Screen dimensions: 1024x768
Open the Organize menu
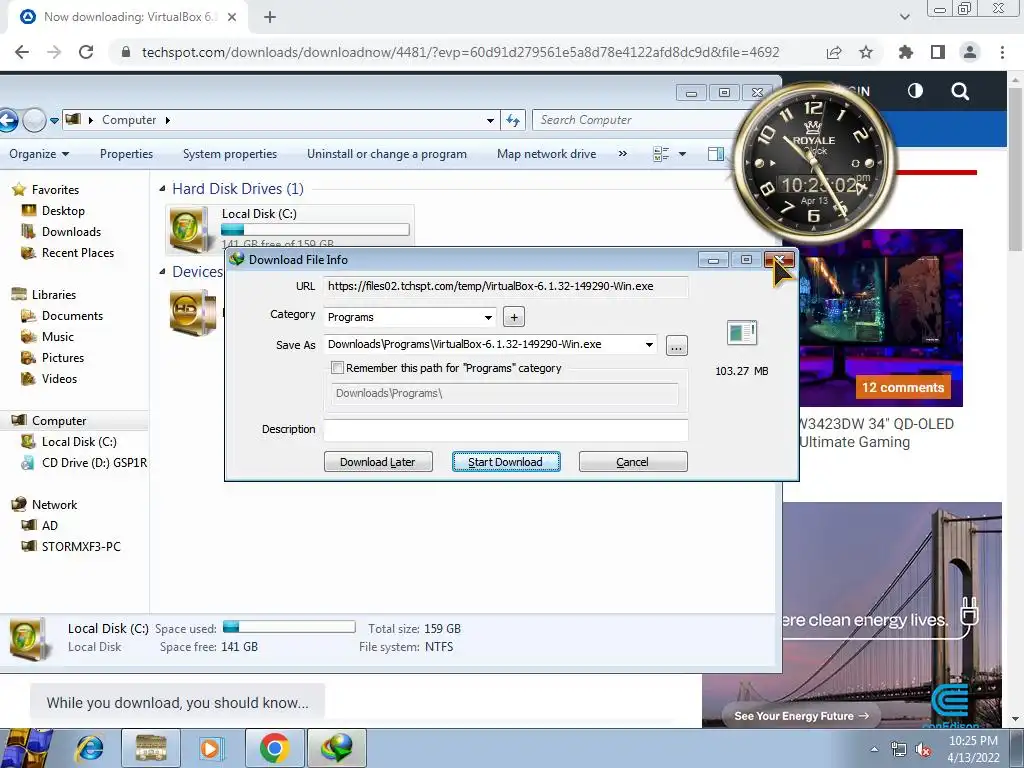39,154
